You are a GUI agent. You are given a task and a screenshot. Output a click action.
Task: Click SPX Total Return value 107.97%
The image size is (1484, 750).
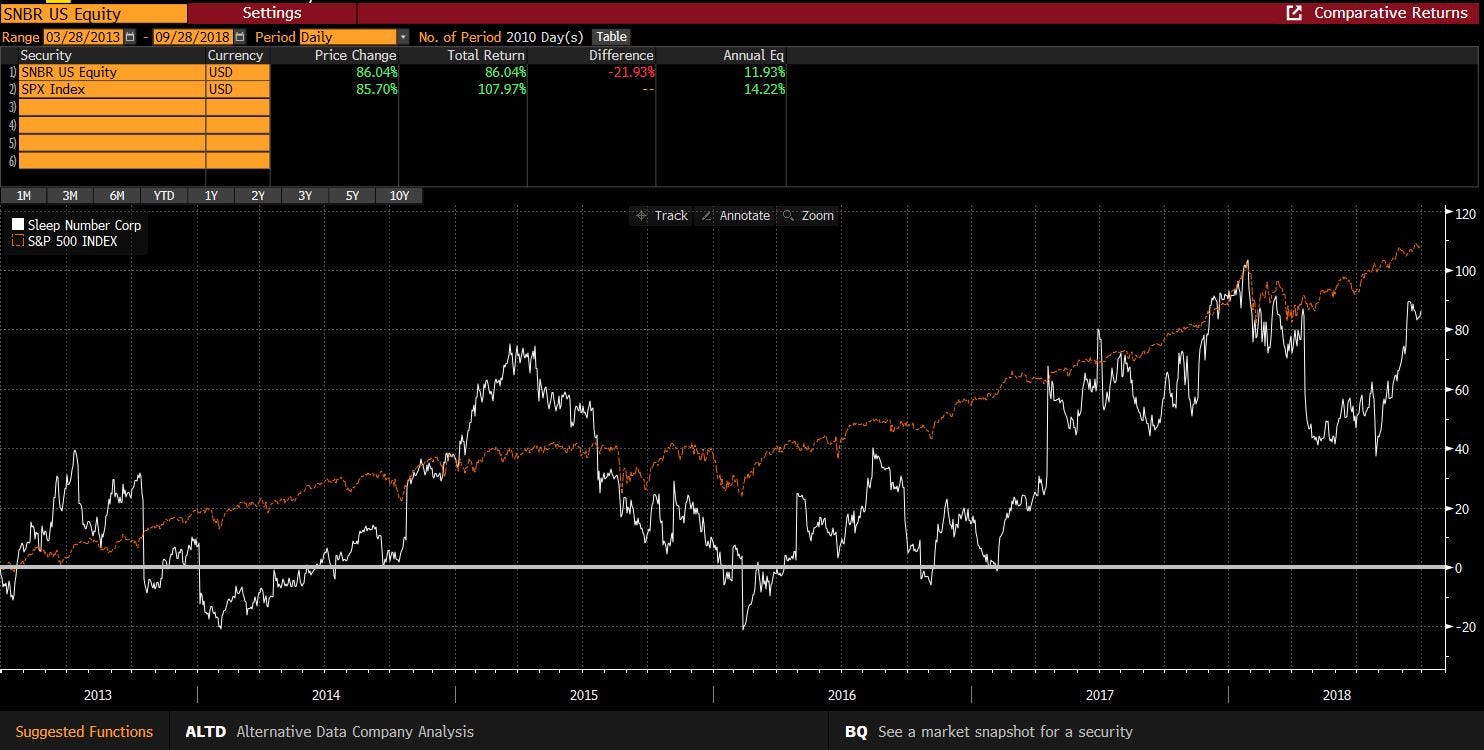click(x=502, y=89)
